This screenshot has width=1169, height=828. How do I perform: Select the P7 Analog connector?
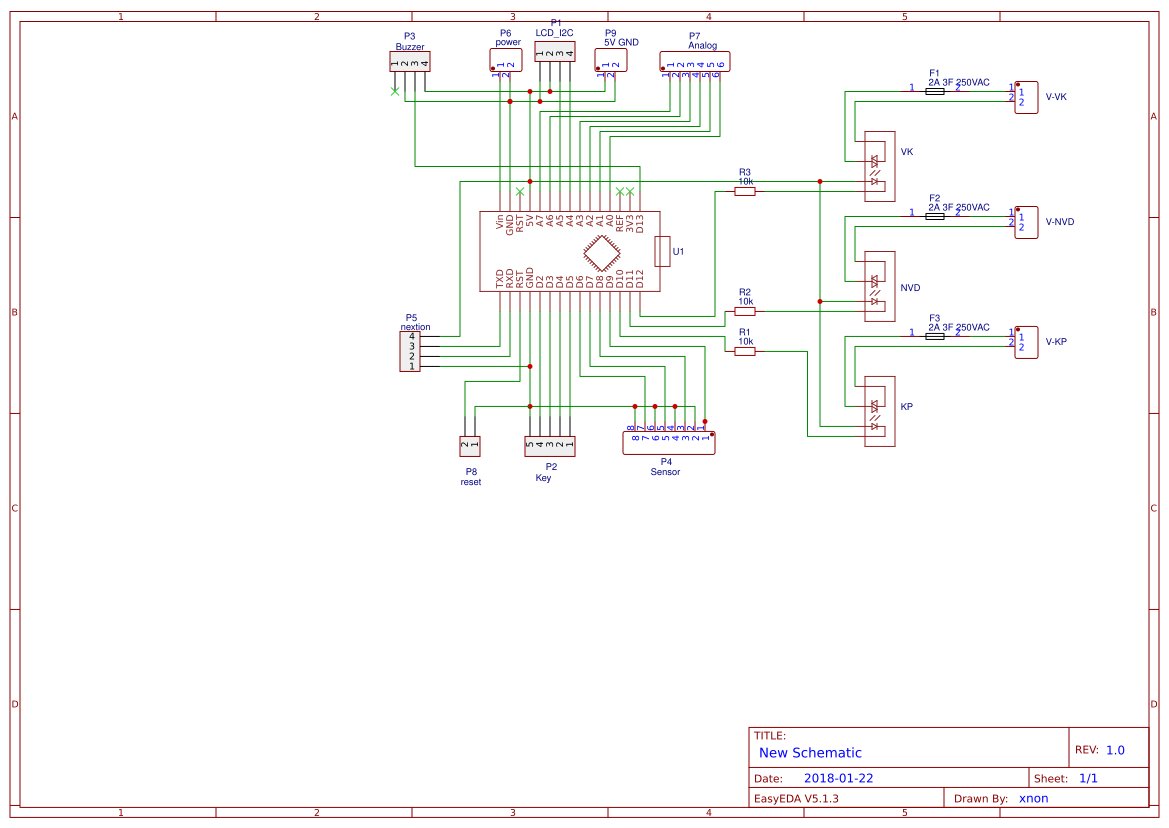(695, 61)
